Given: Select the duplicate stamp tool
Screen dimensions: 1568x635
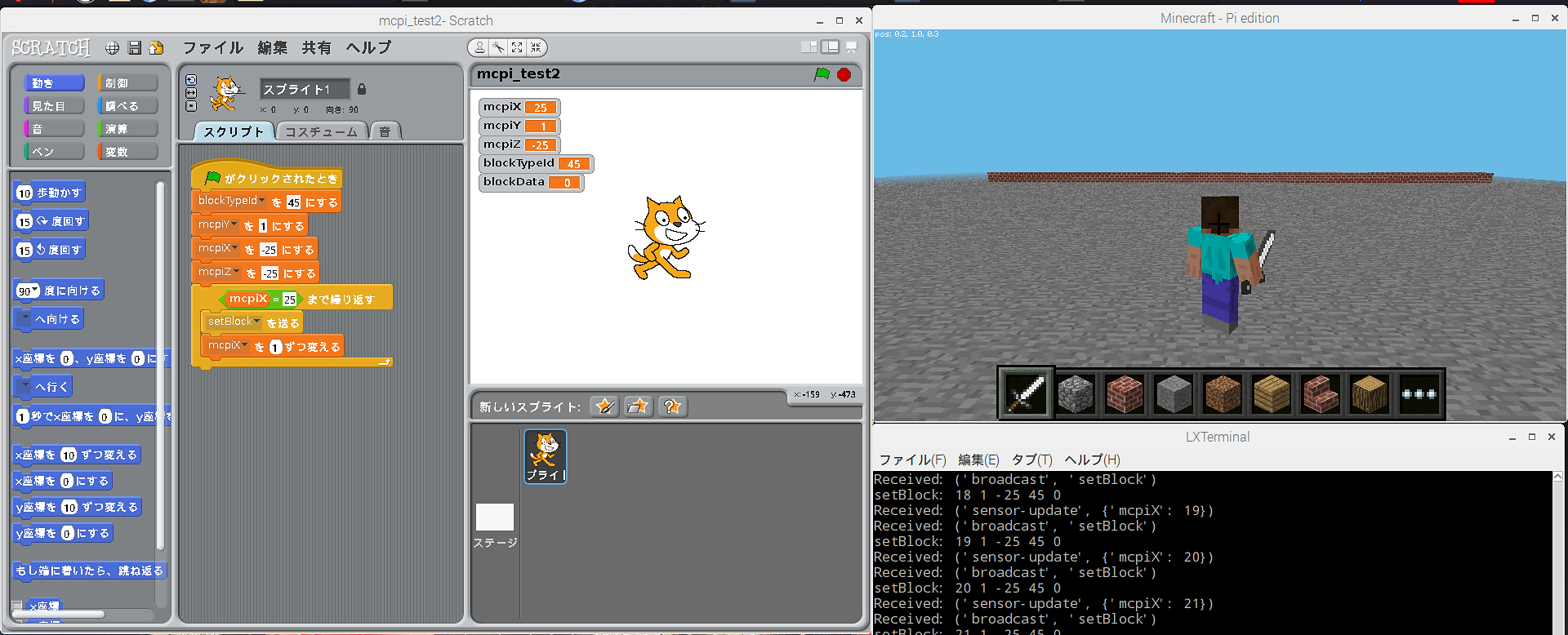Looking at the screenshot, I should [x=480, y=47].
